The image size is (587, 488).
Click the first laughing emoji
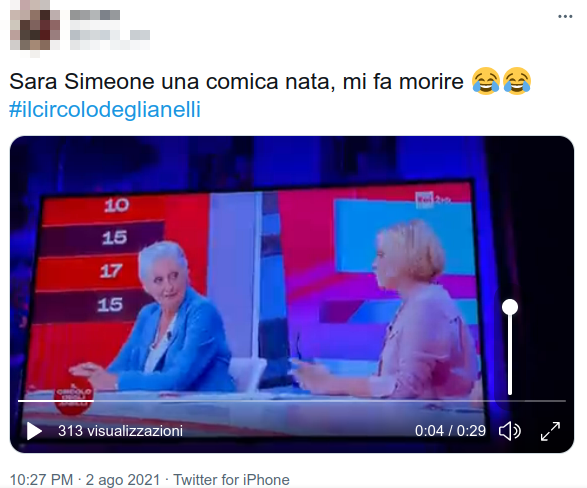pyautogui.click(x=486, y=81)
